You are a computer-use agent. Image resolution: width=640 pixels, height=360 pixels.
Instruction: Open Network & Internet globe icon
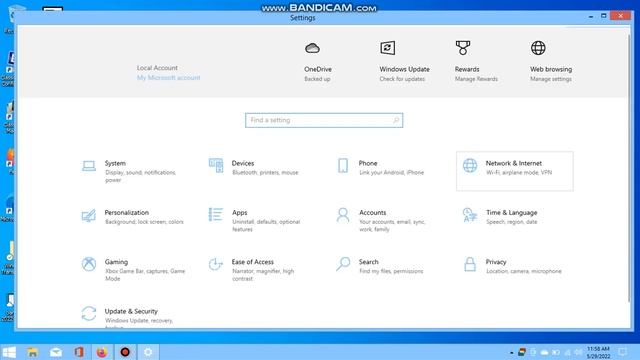click(x=470, y=166)
